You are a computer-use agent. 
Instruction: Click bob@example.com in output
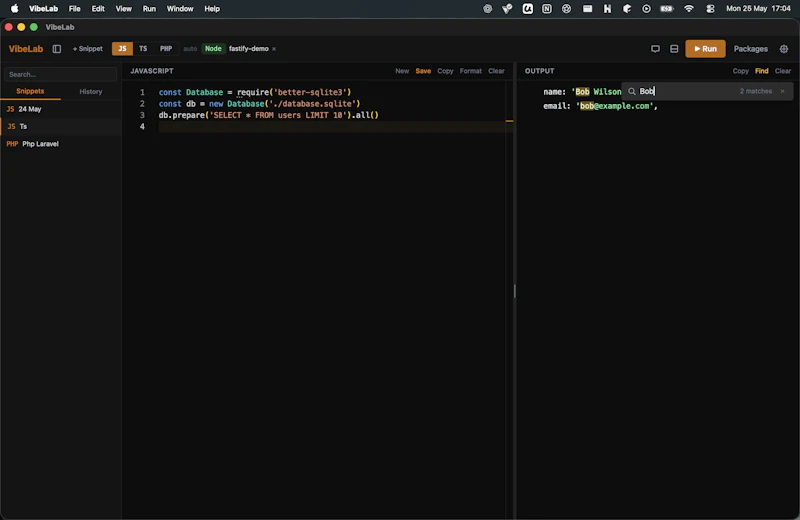[615, 106]
